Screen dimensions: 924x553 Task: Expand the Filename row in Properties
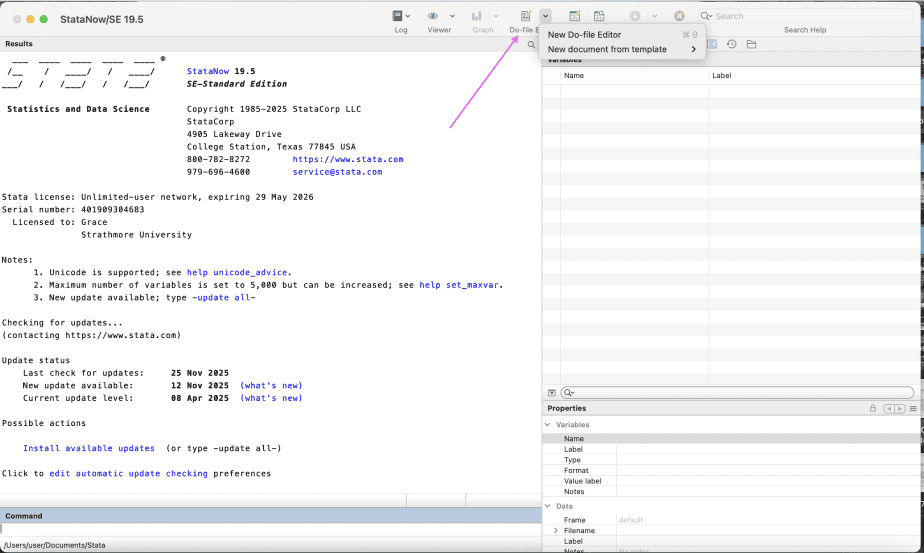[x=556, y=531]
